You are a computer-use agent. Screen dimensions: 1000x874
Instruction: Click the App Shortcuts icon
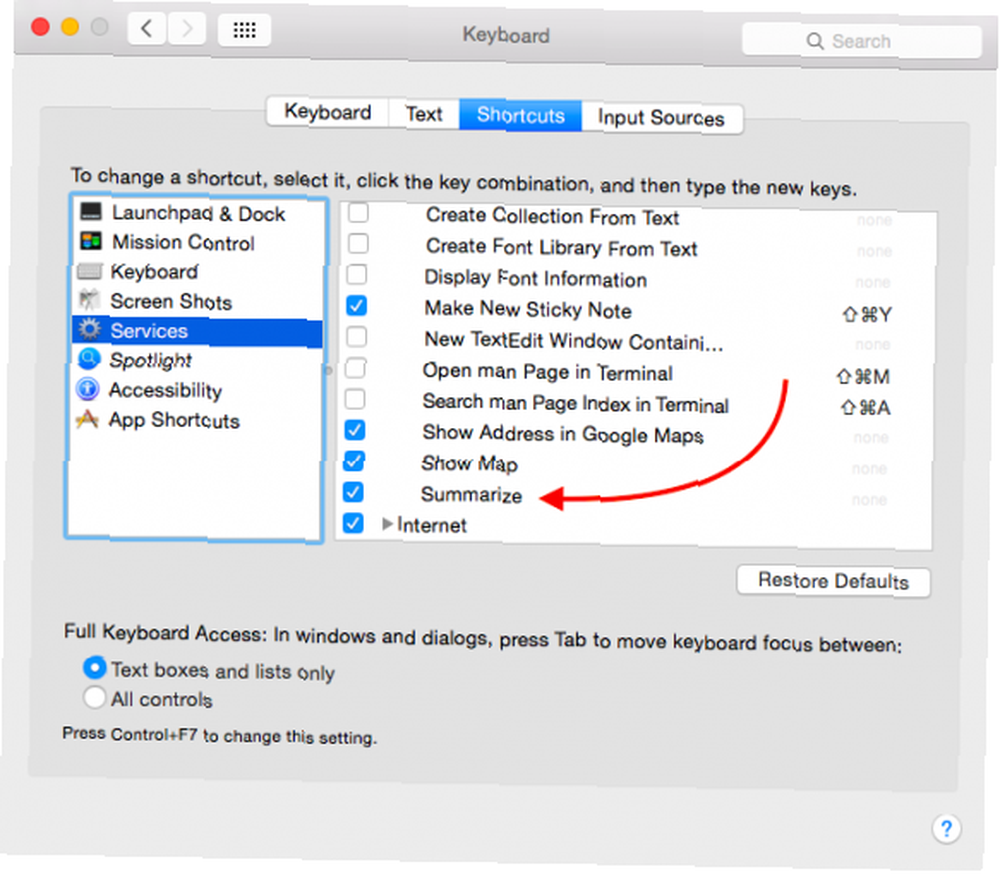87,419
